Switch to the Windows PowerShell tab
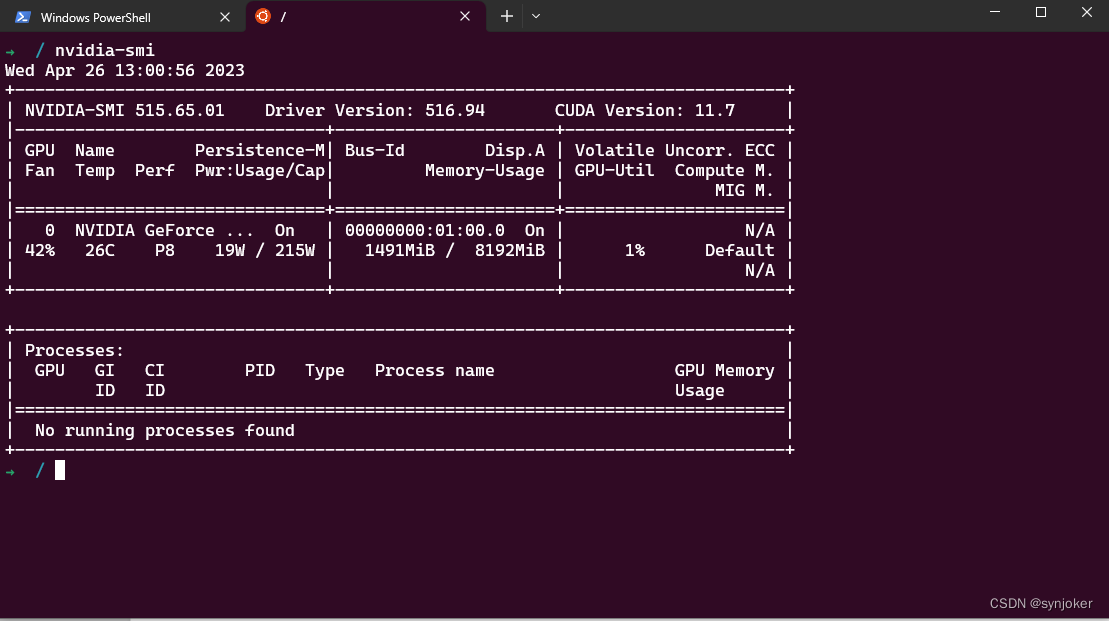The image size is (1109, 621). pyautogui.click(x=122, y=16)
